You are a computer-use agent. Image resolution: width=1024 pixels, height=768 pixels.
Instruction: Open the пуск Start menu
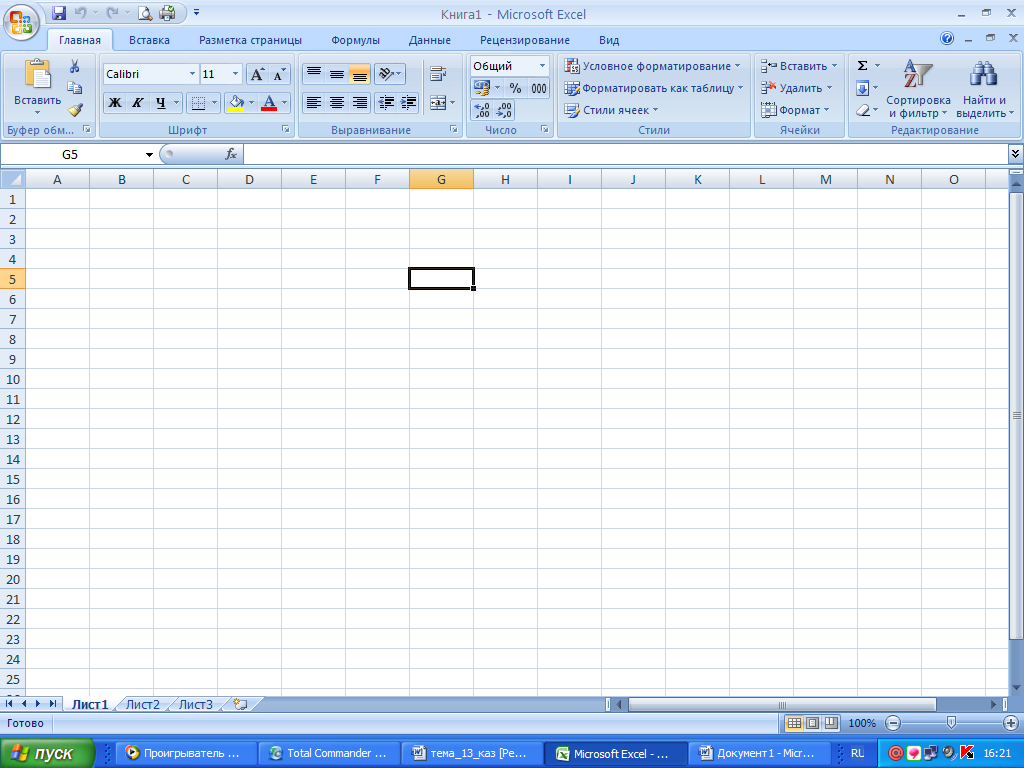[47, 753]
